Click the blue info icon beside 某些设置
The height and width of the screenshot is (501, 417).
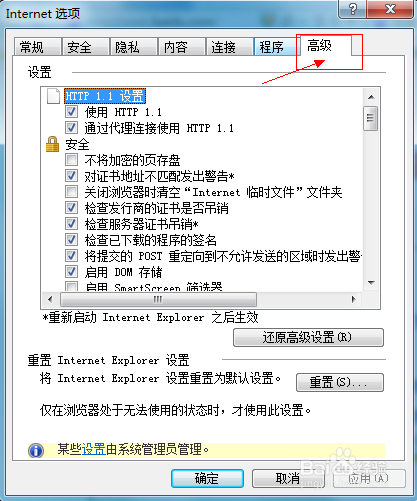pyautogui.click(x=36, y=450)
